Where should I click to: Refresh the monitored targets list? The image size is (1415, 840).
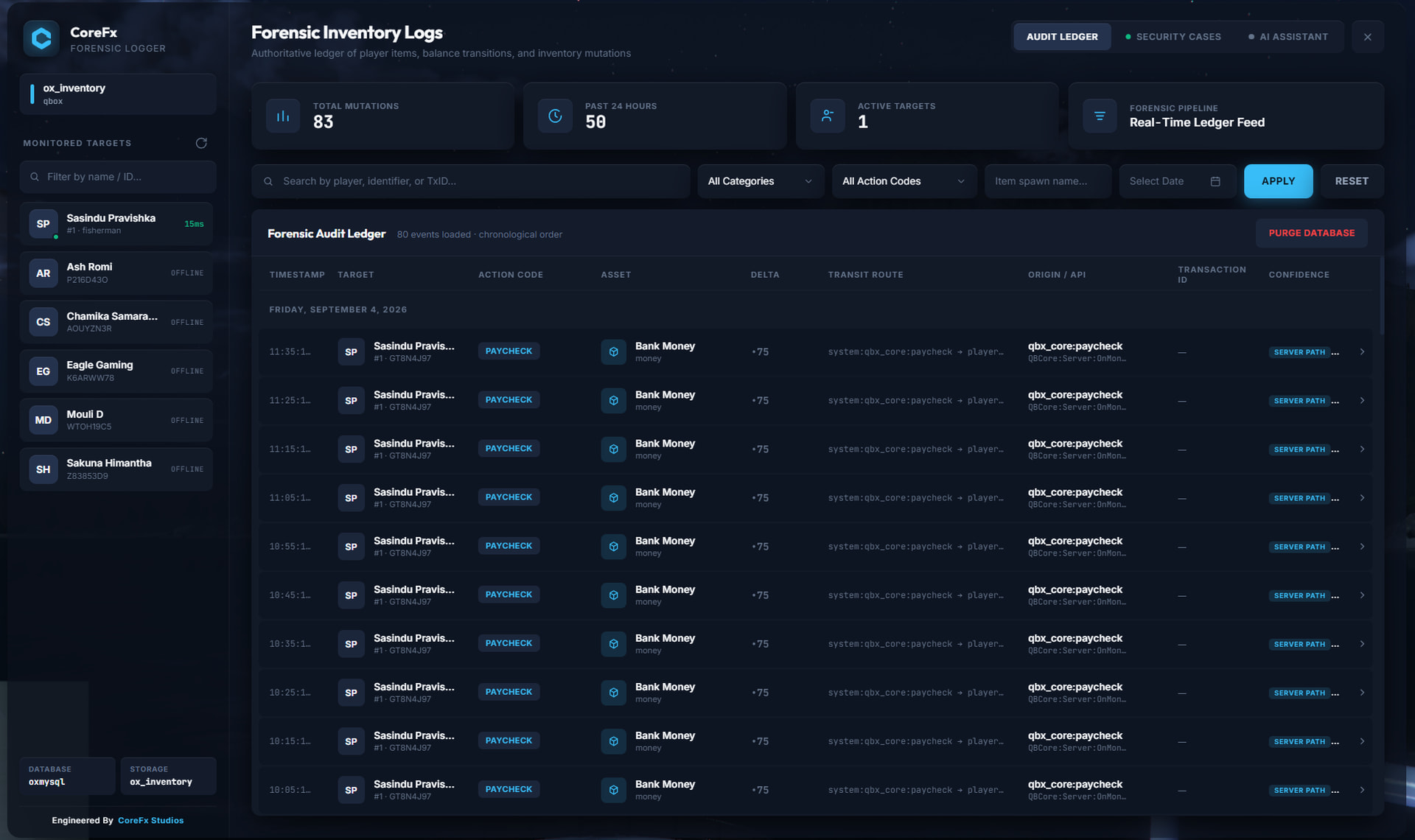point(201,143)
